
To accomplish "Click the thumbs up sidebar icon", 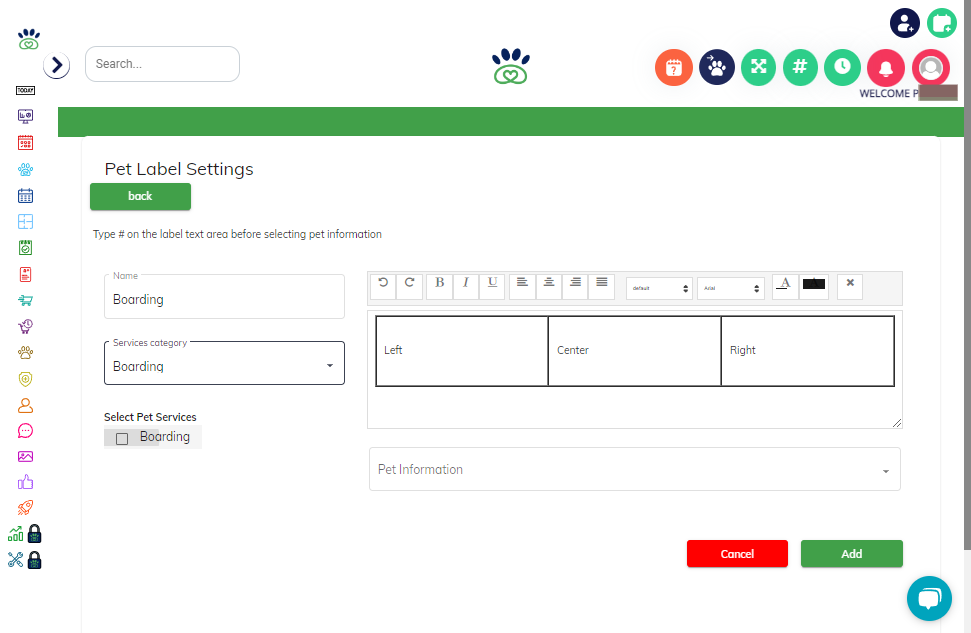I will 25,482.
